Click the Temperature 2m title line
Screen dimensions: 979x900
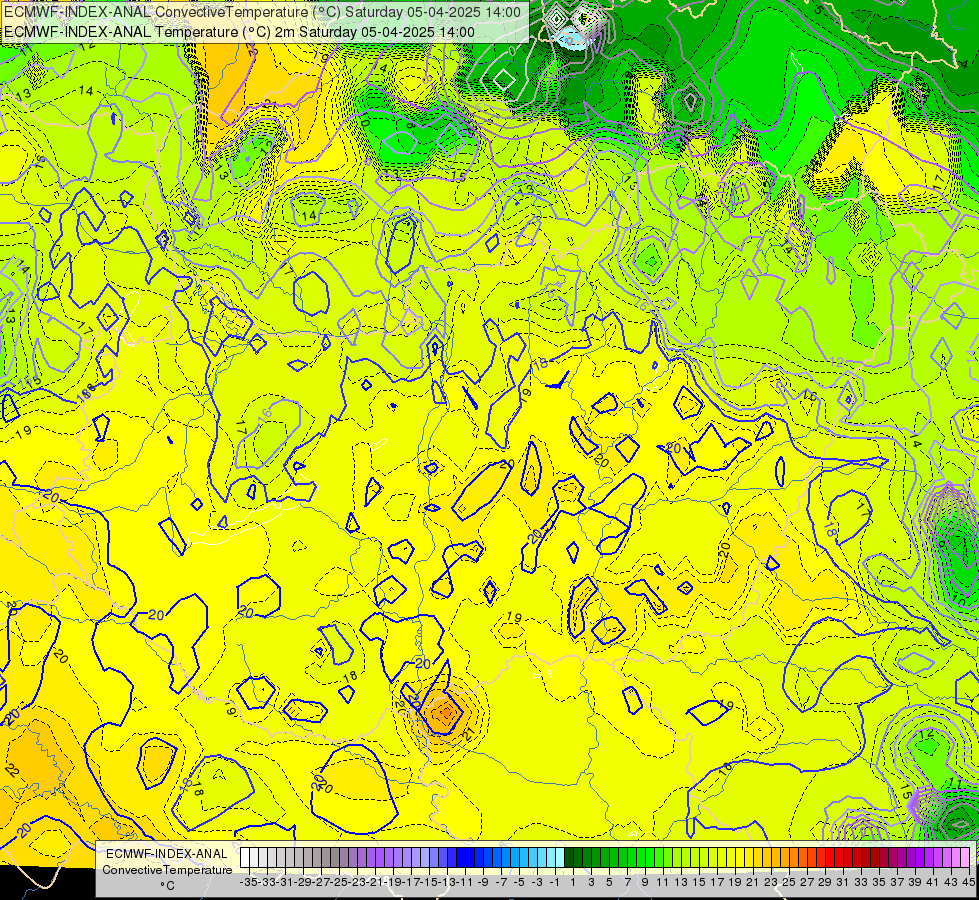click(x=239, y=32)
